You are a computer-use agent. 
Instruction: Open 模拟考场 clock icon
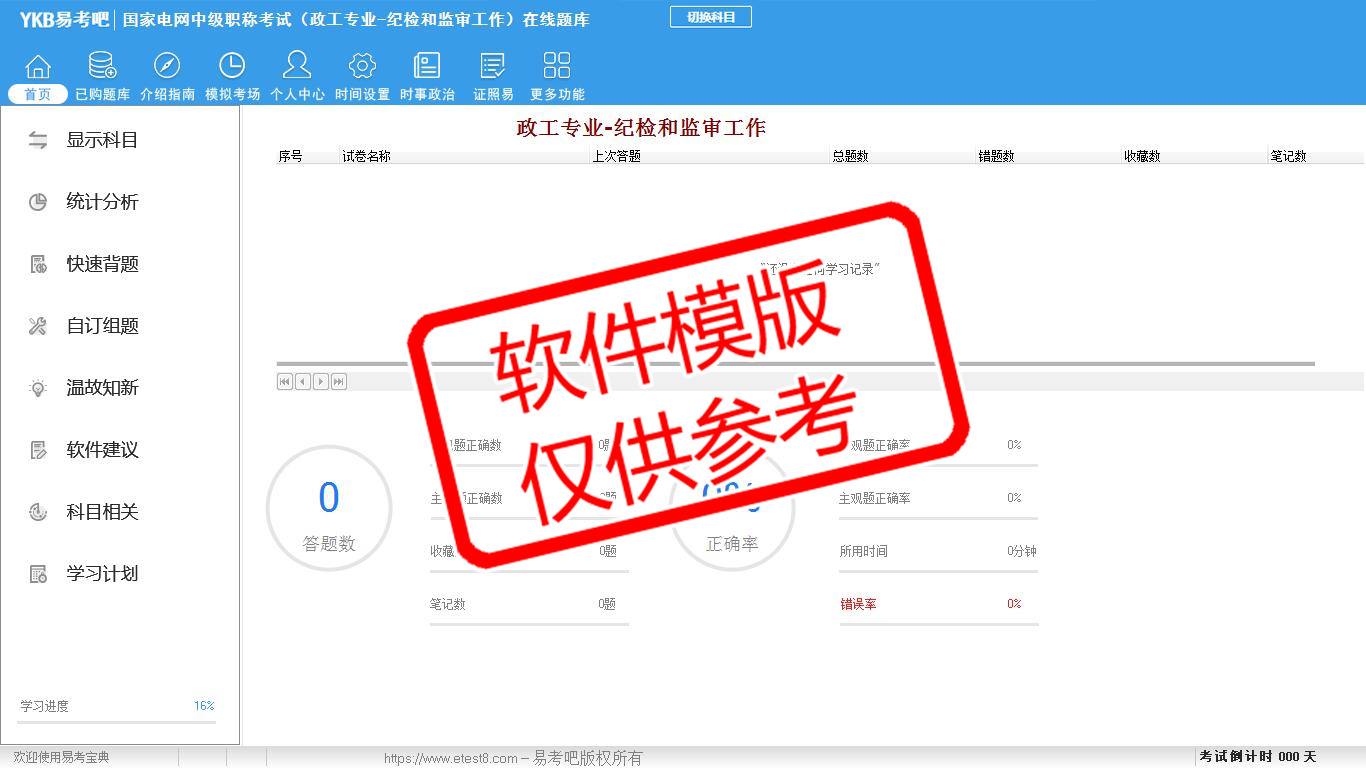[x=232, y=67]
